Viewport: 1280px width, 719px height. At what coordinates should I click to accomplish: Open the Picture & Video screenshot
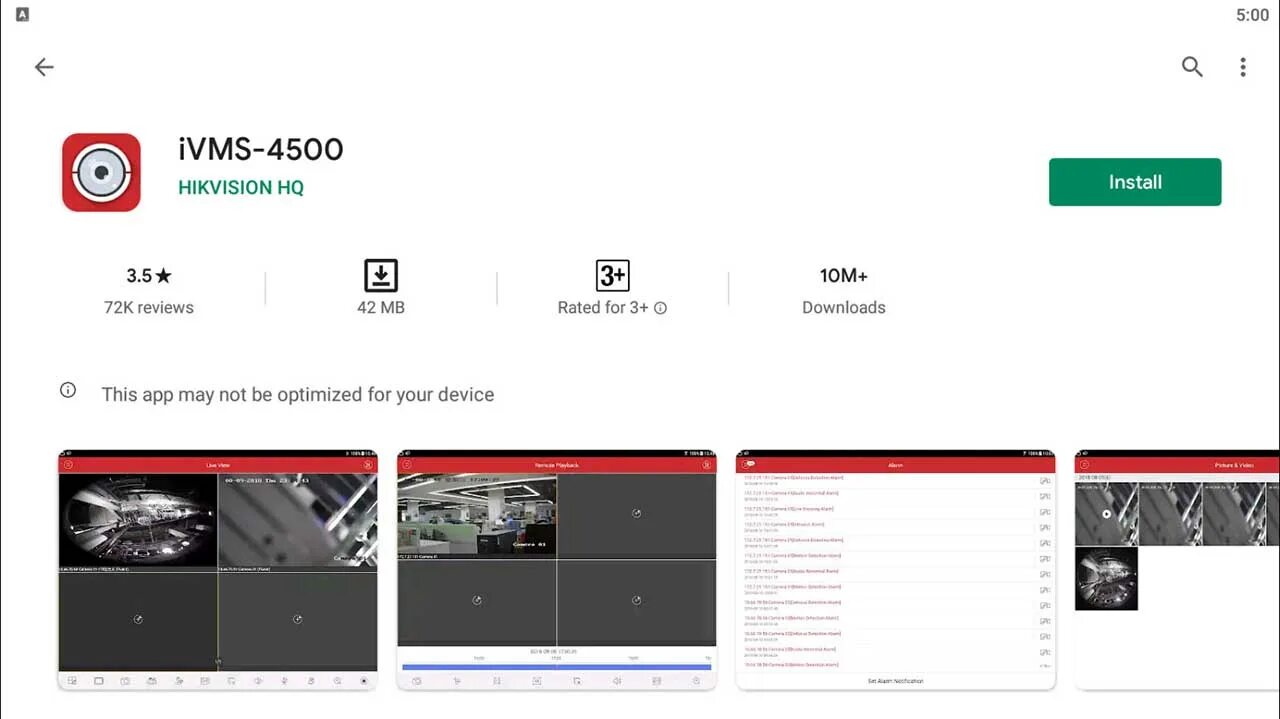1177,570
